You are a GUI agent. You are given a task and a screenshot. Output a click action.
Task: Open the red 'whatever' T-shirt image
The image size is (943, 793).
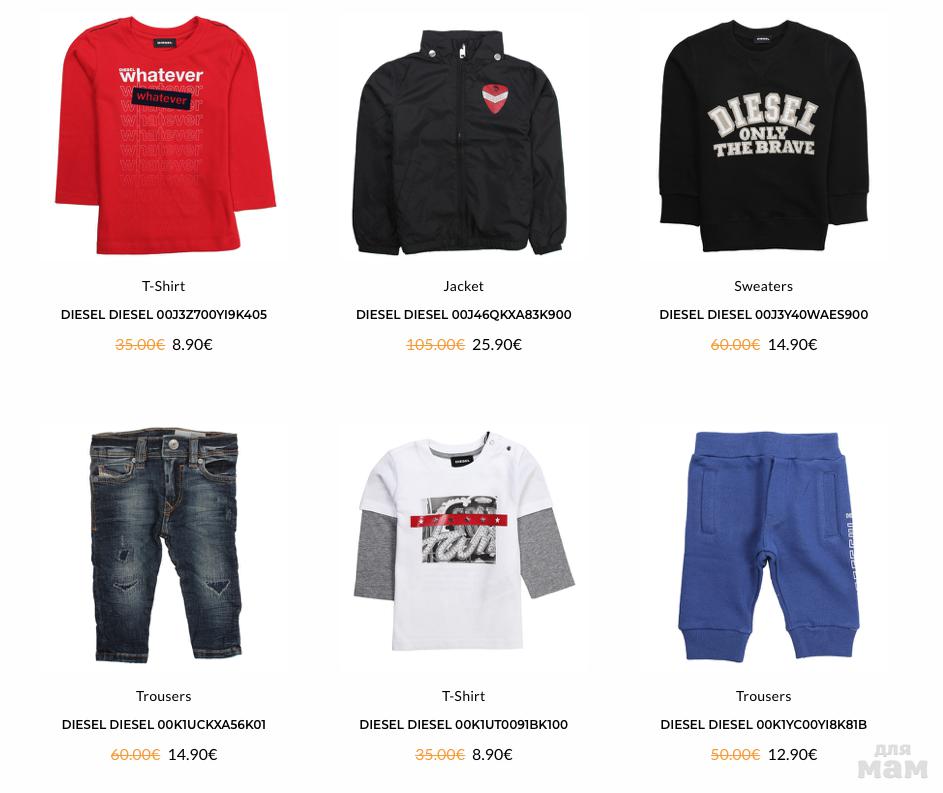164,136
